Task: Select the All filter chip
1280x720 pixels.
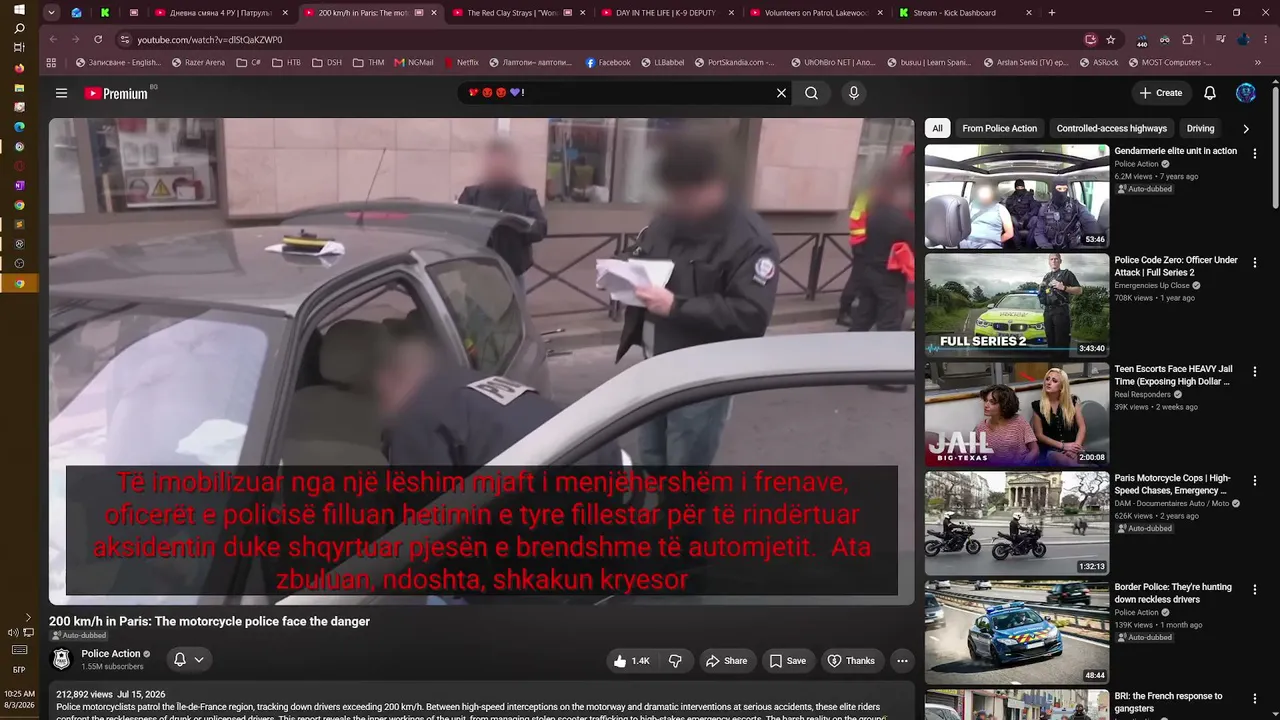Action: (937, 128)
